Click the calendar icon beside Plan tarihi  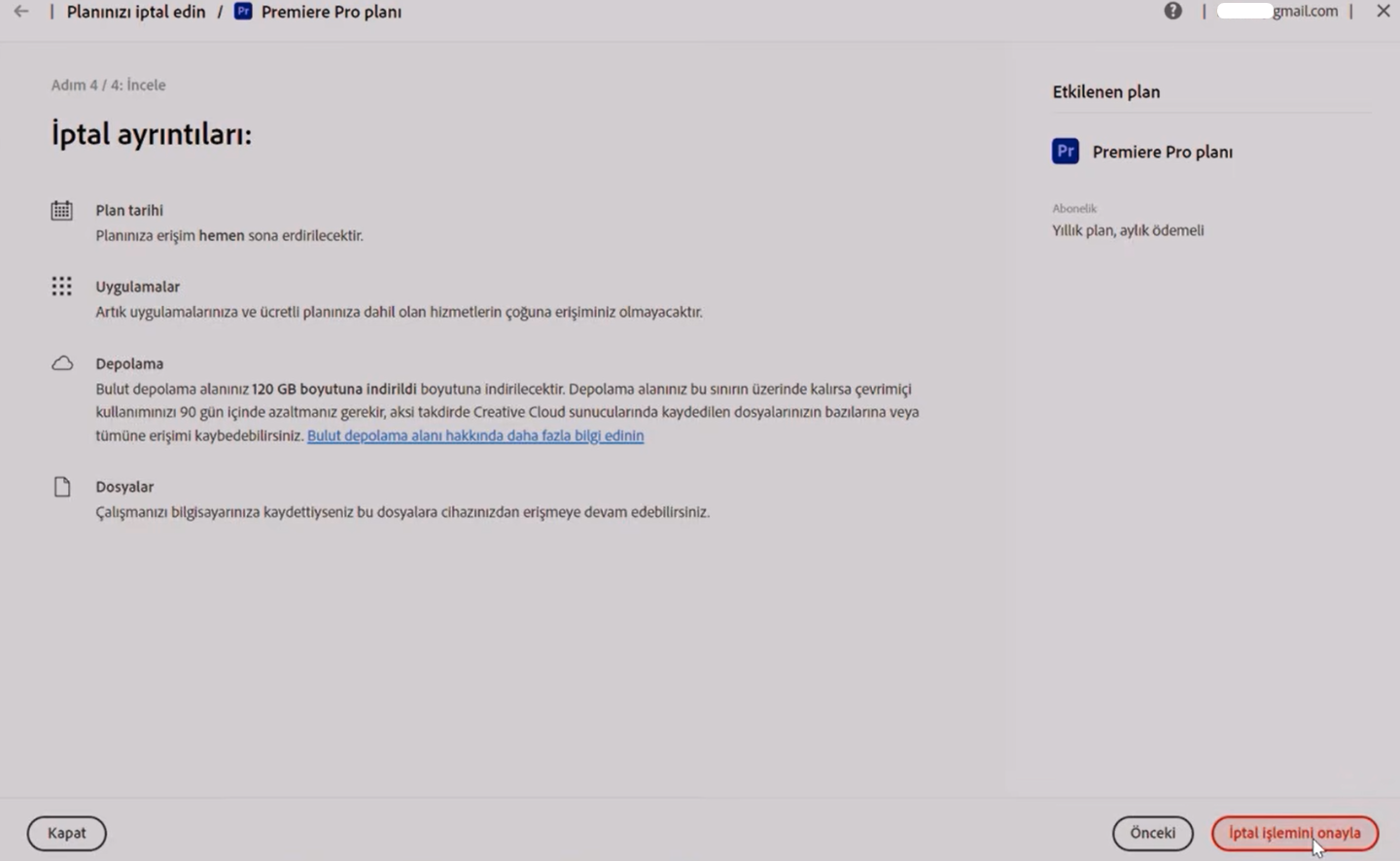tap(61, 210)
